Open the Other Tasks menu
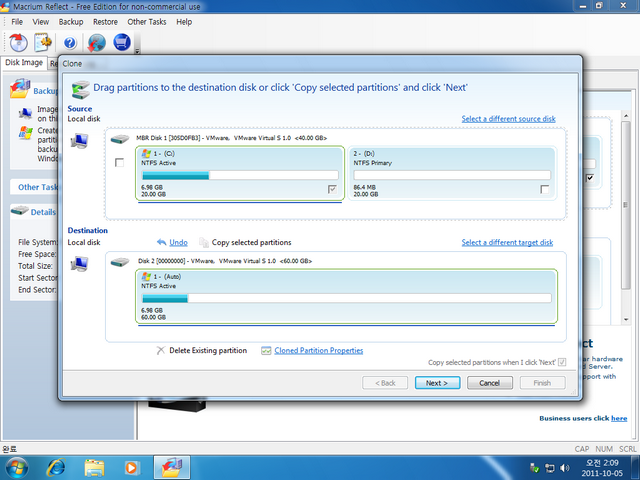 (x=147, y=22)
